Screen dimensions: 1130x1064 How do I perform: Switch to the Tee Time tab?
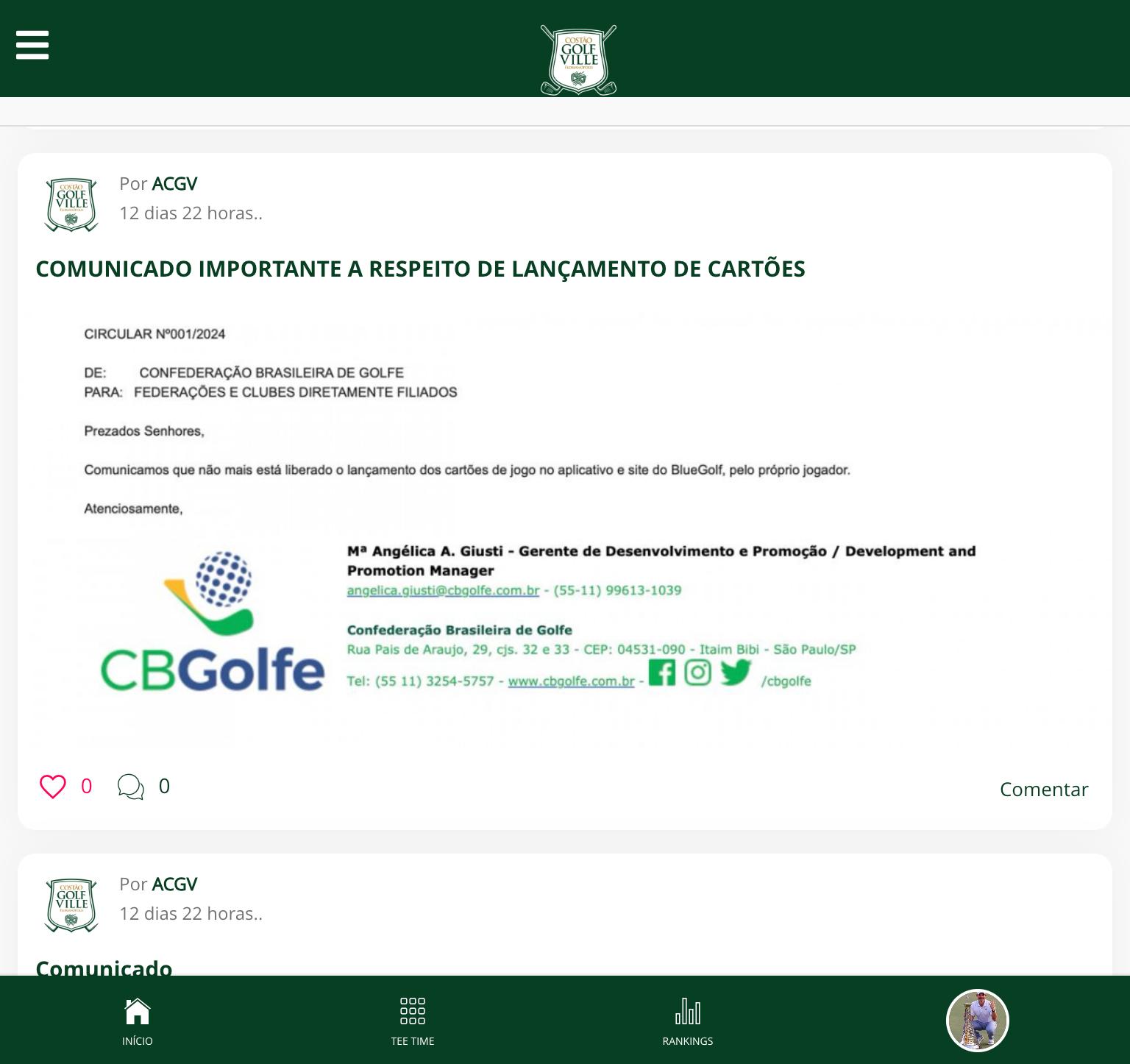pos(413,1021)
